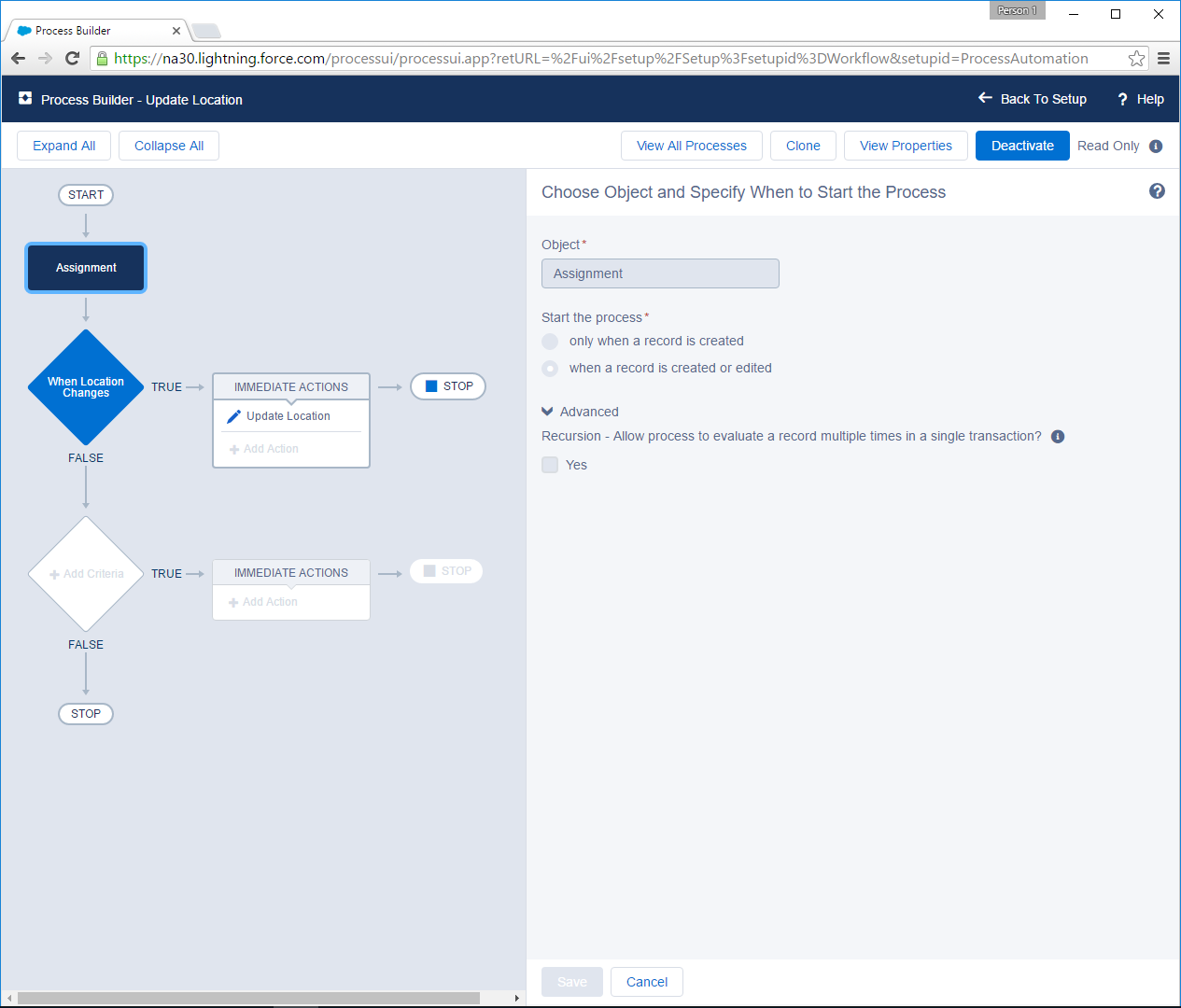Click TRUE label beside When Location Changes

[x=167, y=387]
